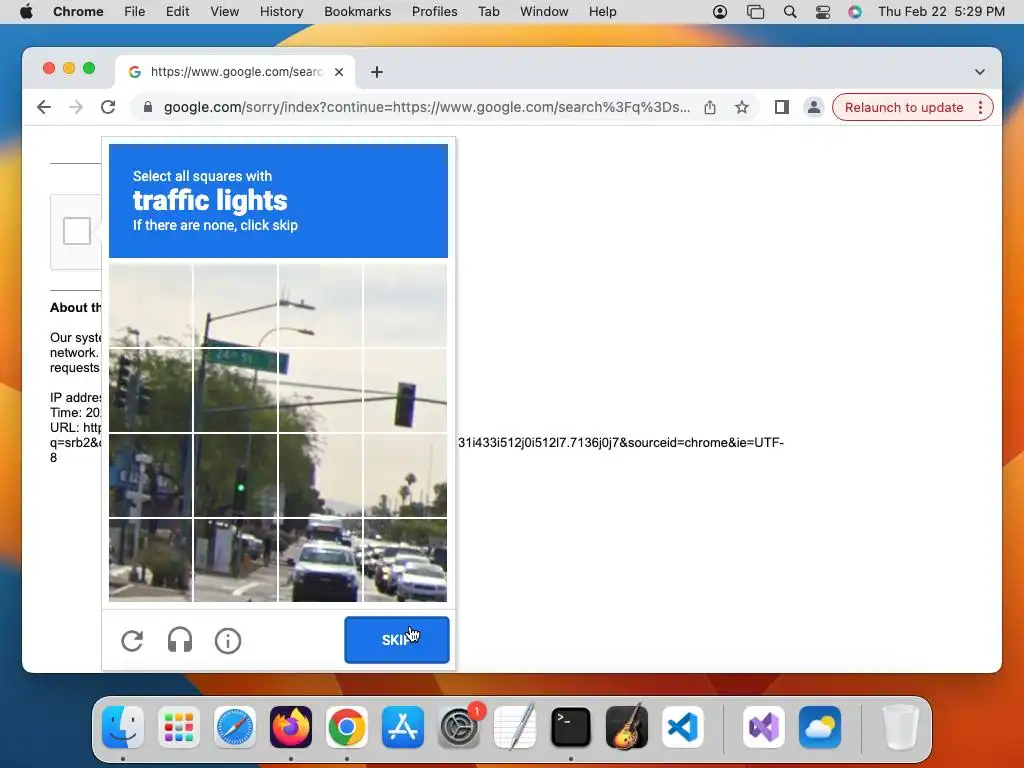Open System Settings from the Dock
This screenshot has height=768, width=1024.
point(459,727)
